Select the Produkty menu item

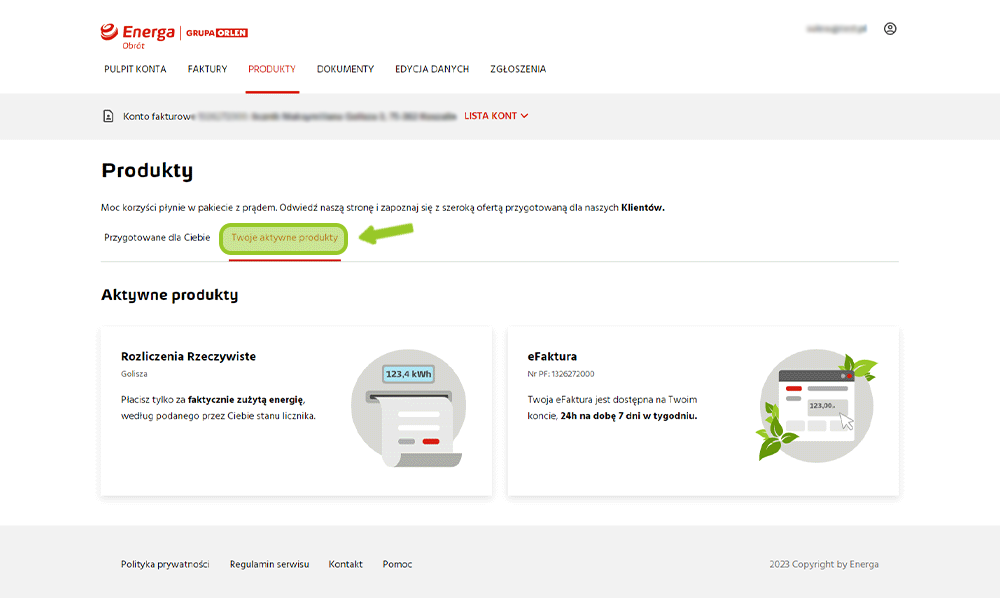point(272,69)
